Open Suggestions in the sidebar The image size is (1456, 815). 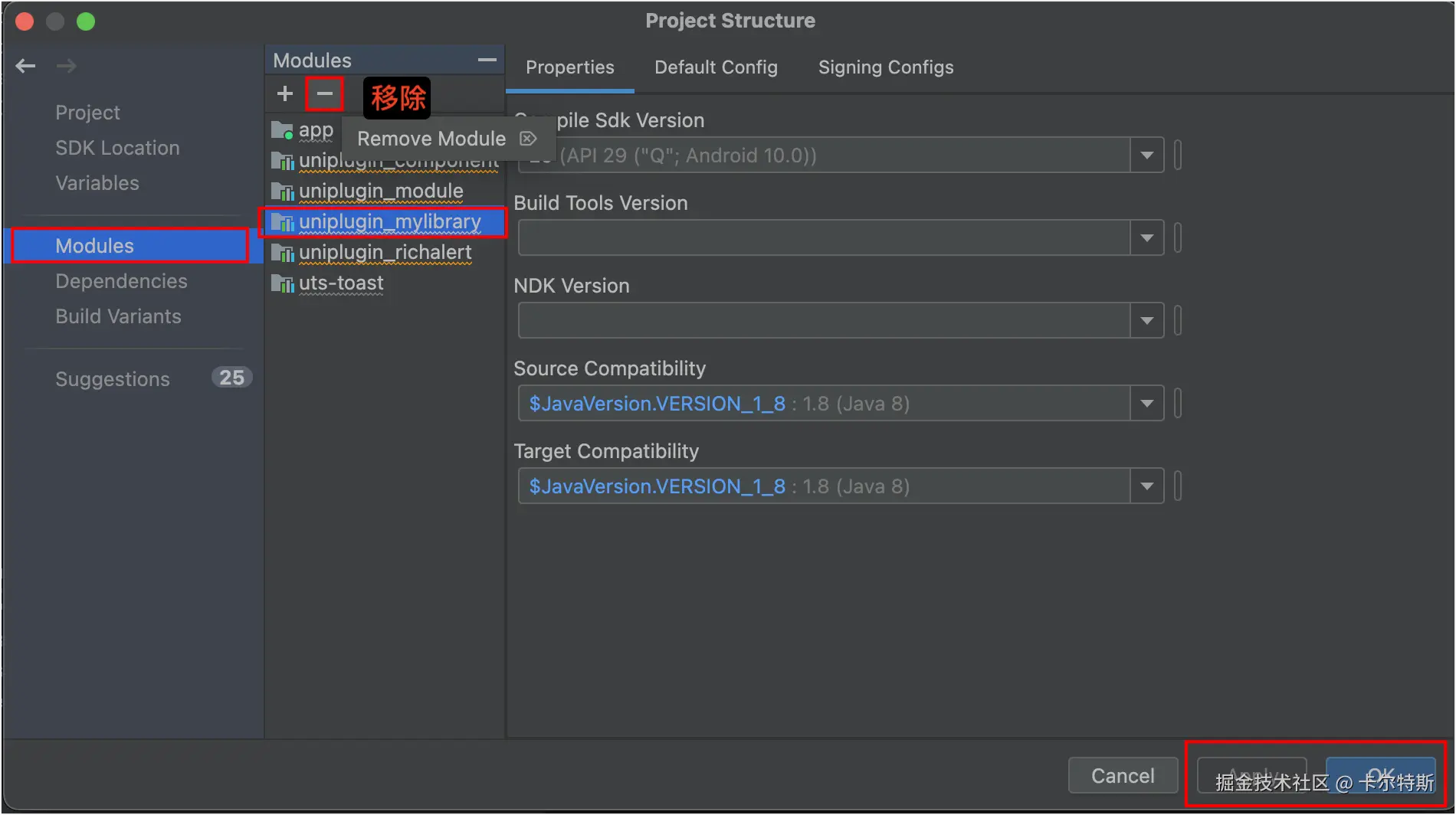[113, 379]
